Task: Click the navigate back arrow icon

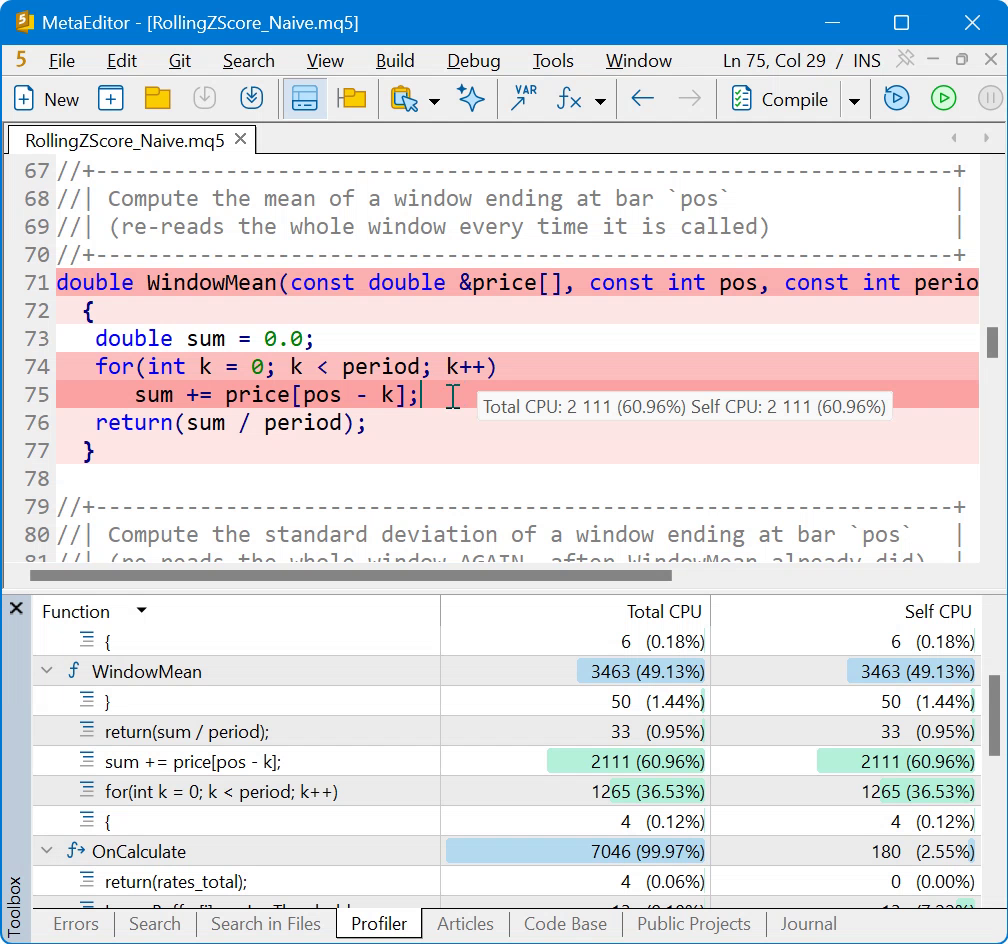Action: [x=642, y=99]
